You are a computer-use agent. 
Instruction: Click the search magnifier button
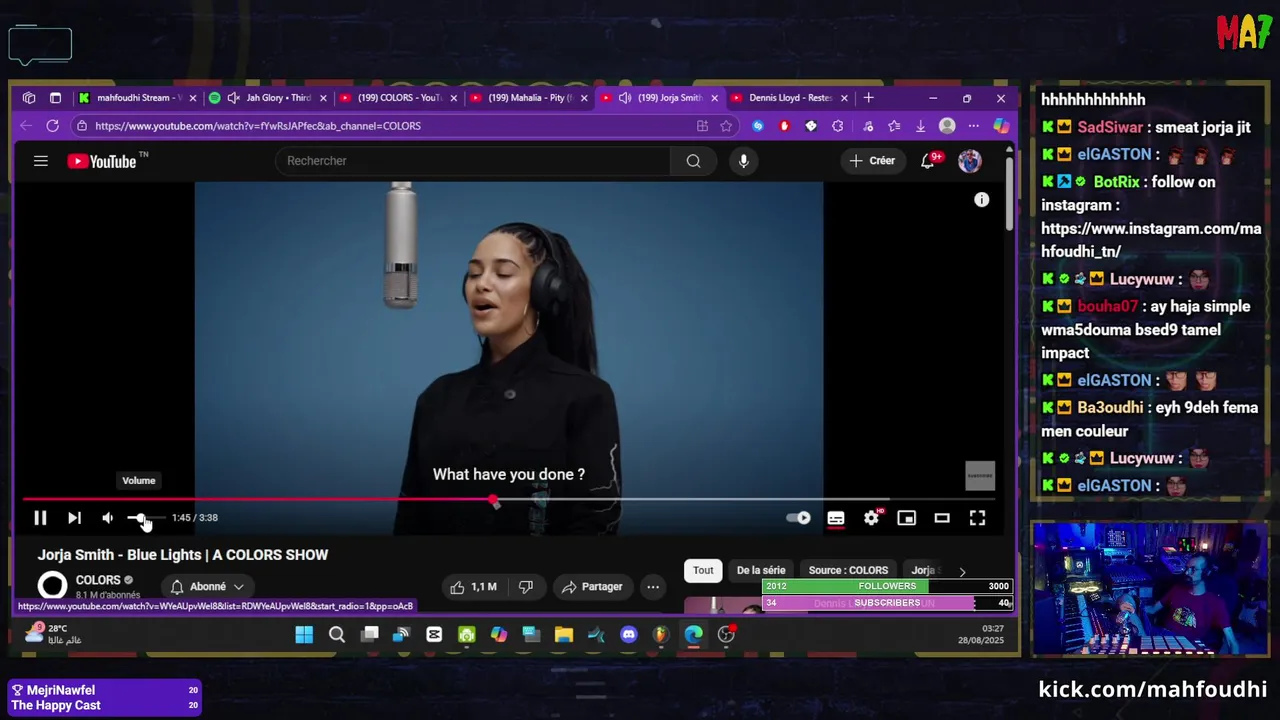[694, 161]
